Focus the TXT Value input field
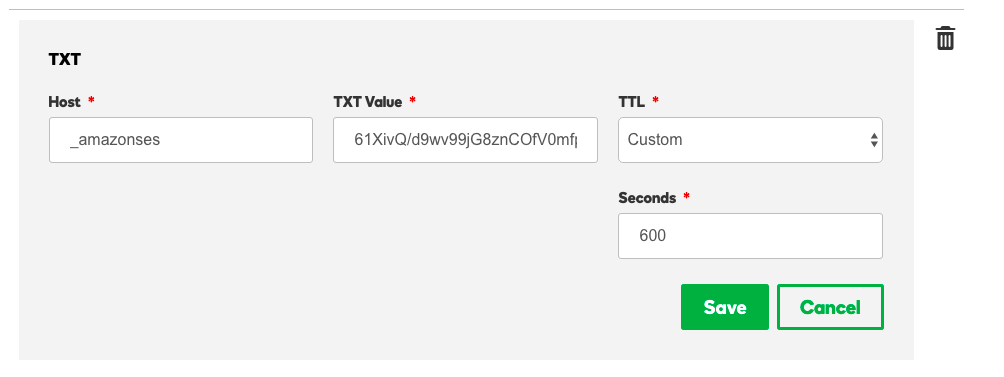Viewport: 1004px width, 377px height. point(465,140)
